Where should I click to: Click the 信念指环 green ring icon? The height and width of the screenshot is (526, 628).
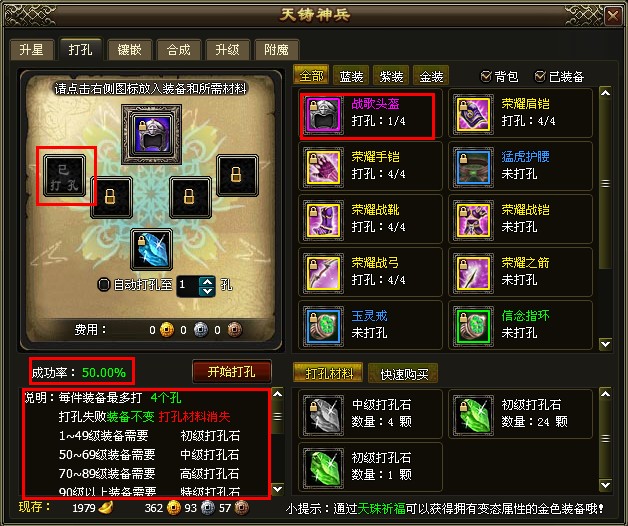click(x=473, y=326)
